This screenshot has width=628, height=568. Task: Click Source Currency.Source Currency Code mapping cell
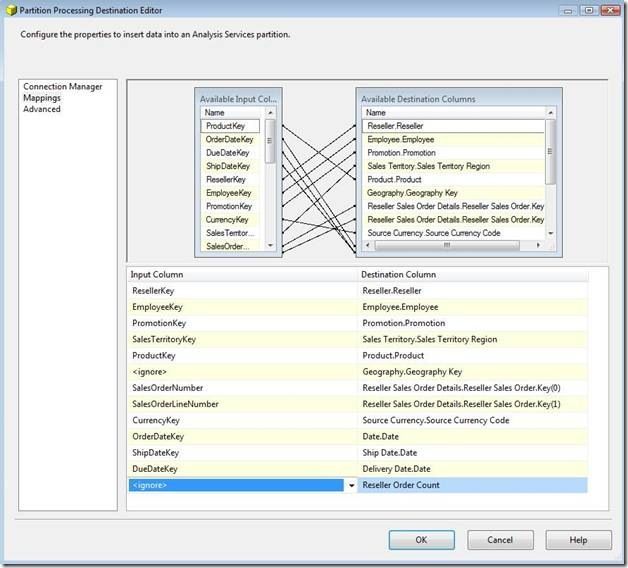473,421
